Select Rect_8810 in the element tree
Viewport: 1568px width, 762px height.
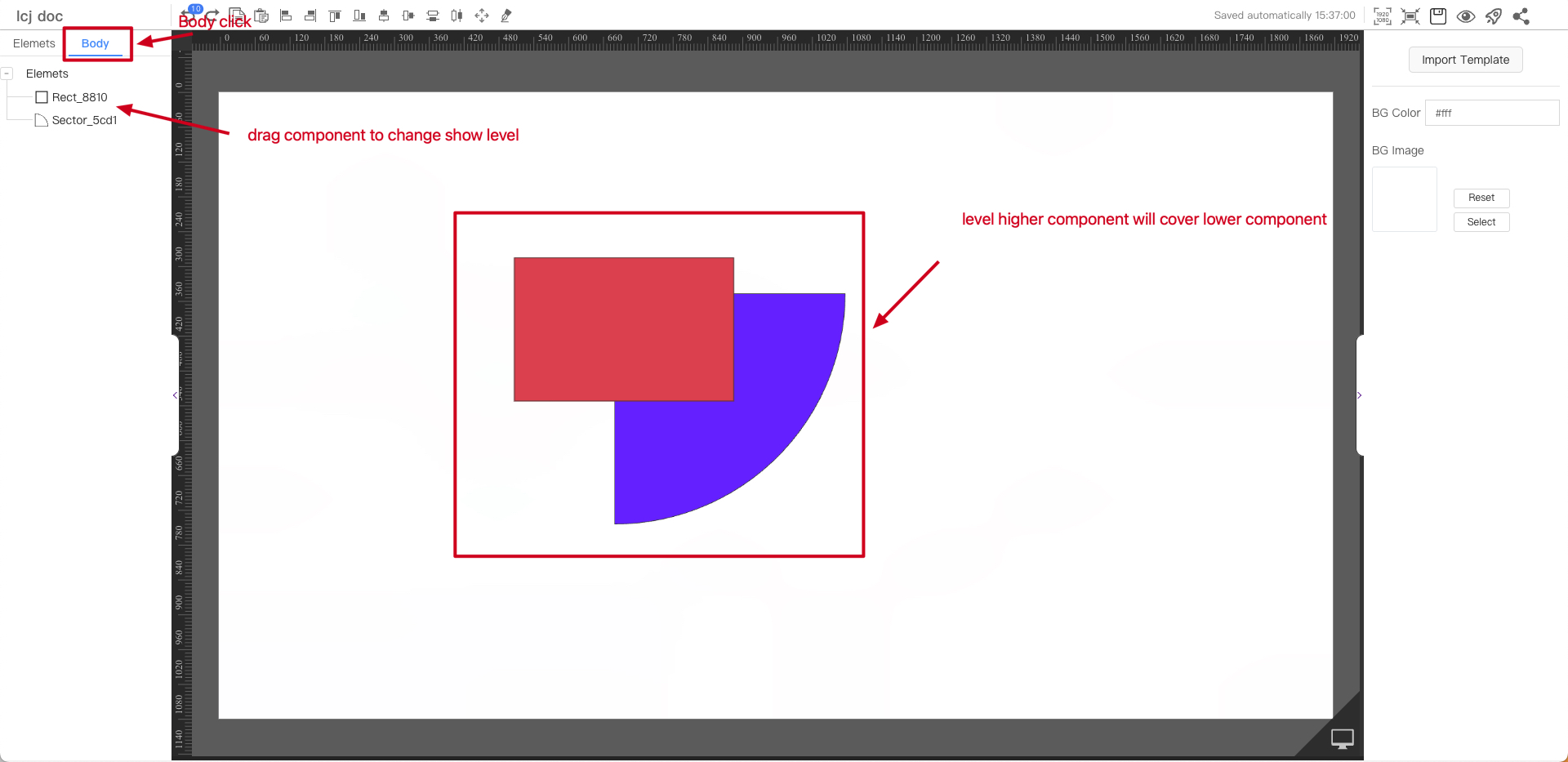[79, 97]
